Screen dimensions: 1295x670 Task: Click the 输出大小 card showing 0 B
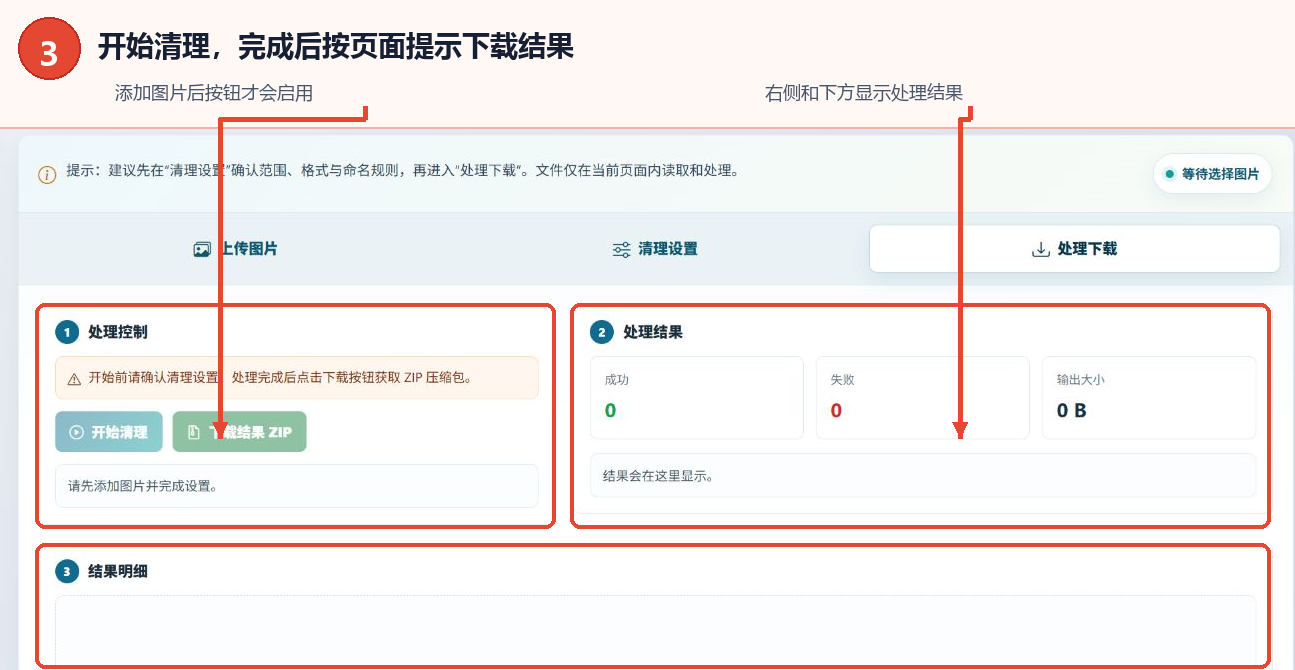click(1149, 397)
